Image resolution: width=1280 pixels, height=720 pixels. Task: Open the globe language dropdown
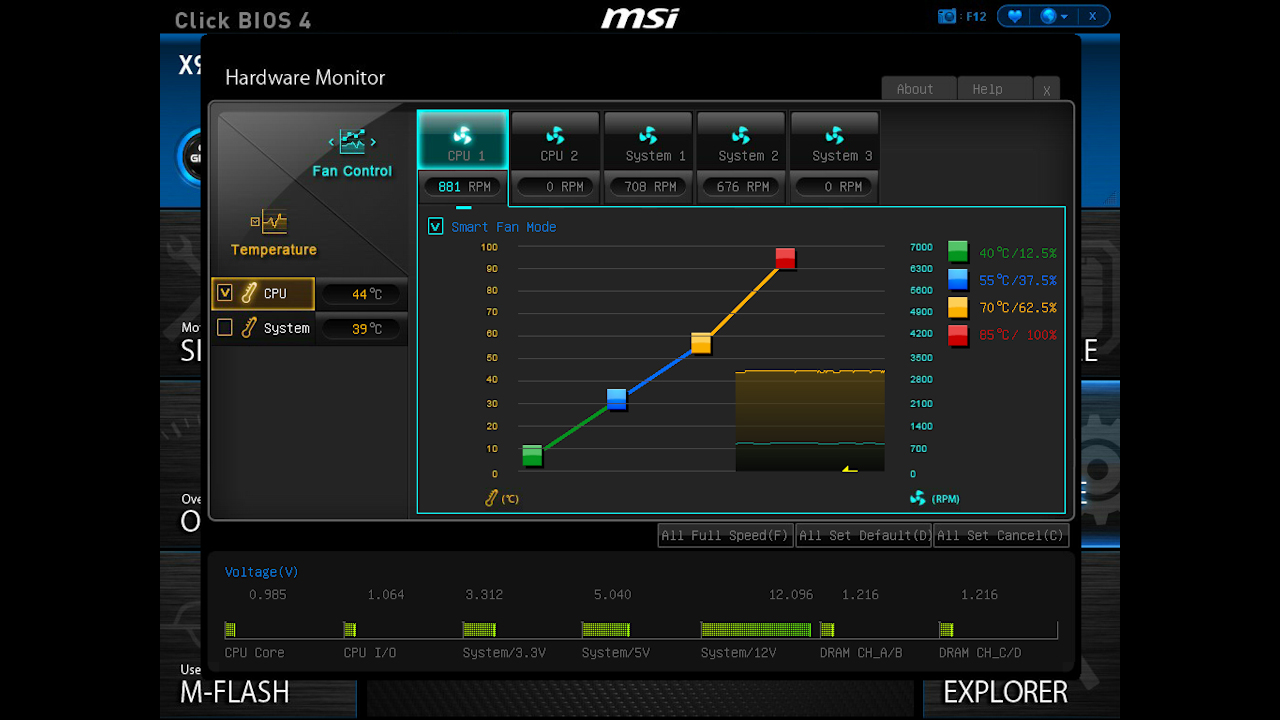(x=1054, y=16)
